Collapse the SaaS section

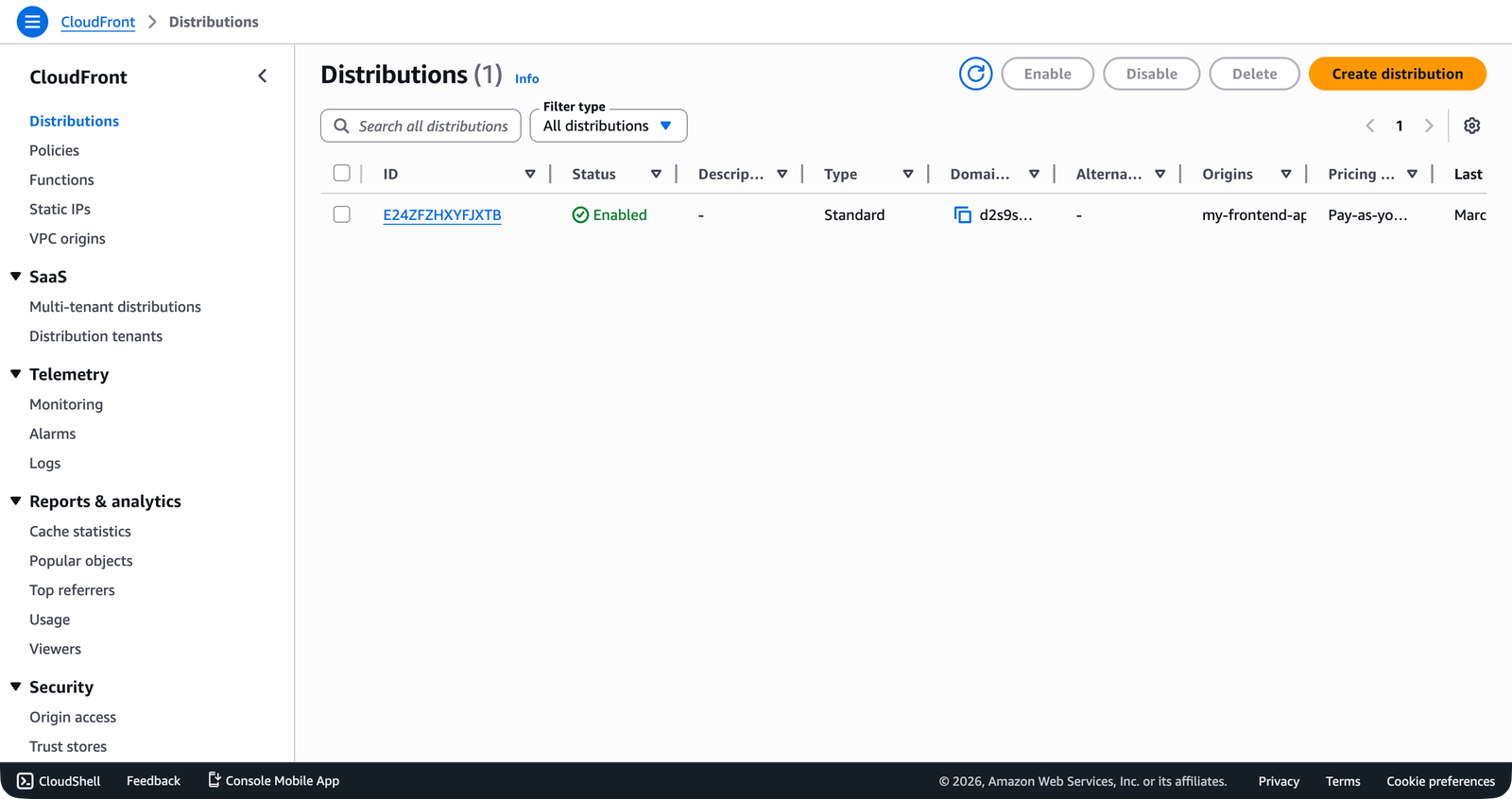tap(16, 277)
